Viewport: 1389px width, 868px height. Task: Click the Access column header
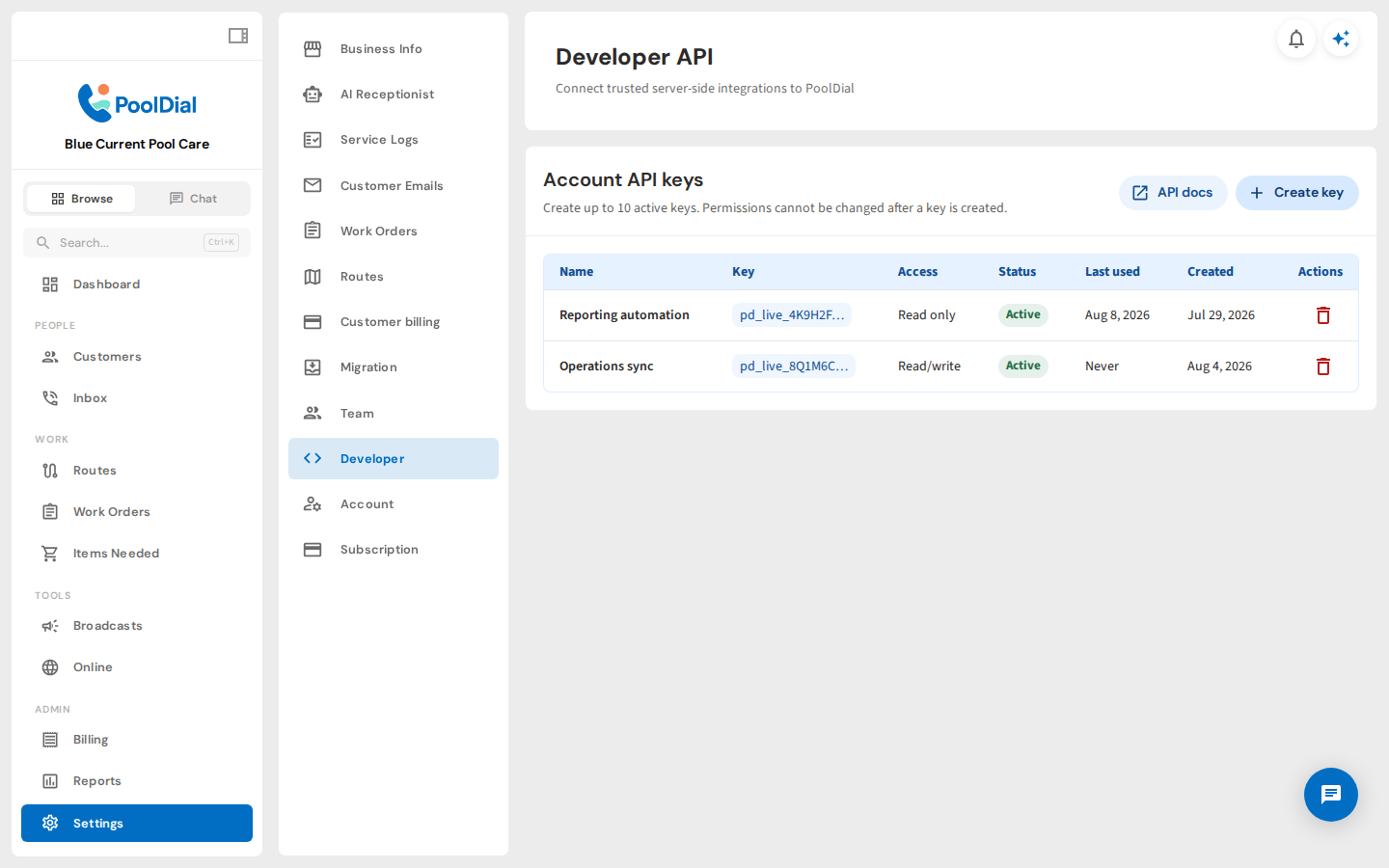[917, 272]
